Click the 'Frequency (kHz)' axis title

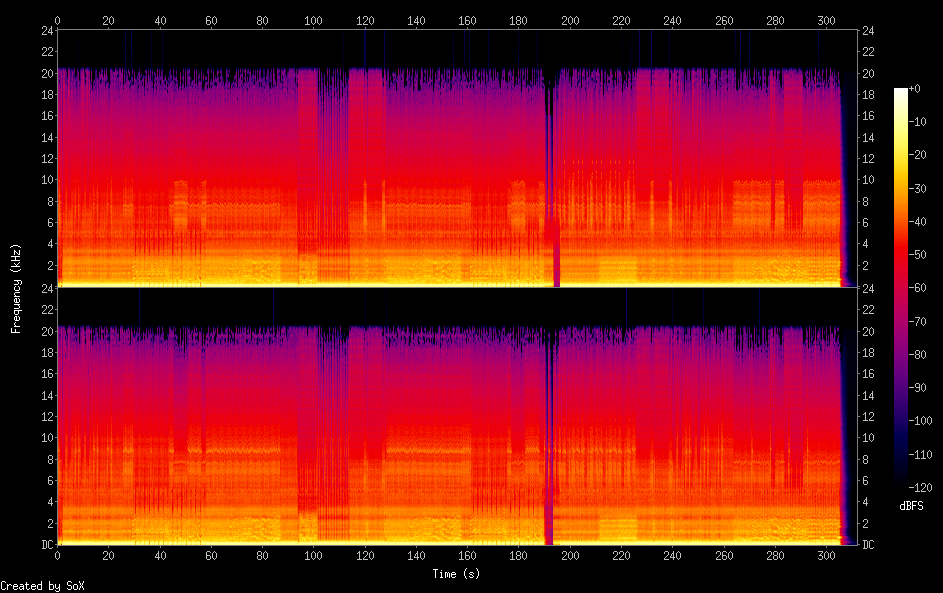point(16,289)
